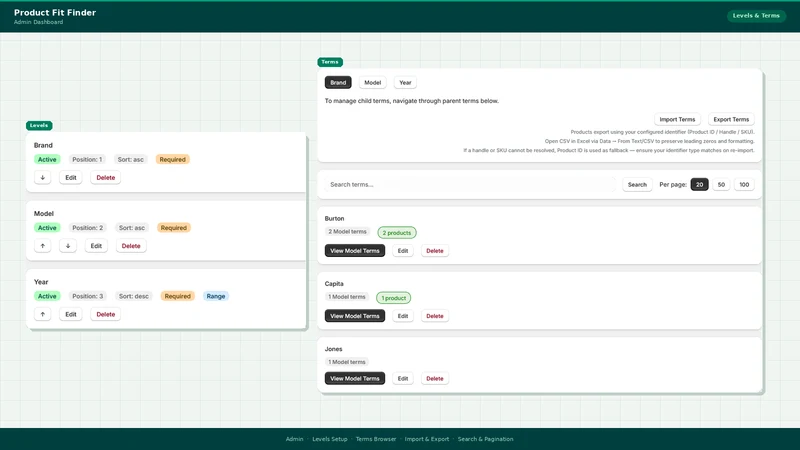Move Model level up with arrow
This screenshot has width=800, height=450.
coord(42,246)
